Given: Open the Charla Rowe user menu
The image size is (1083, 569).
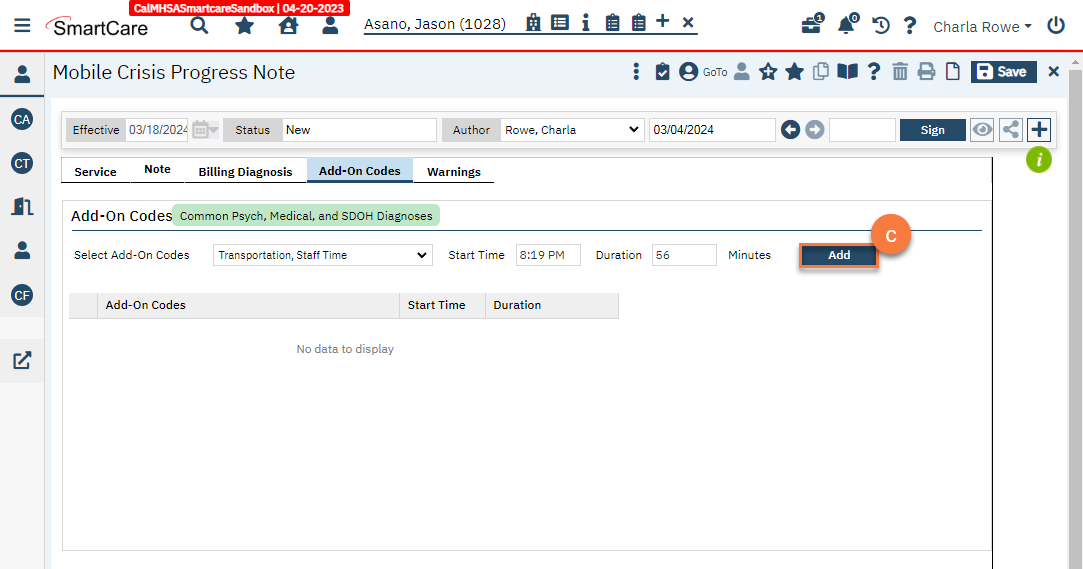Looking at the screenshot, I should 982,27.
